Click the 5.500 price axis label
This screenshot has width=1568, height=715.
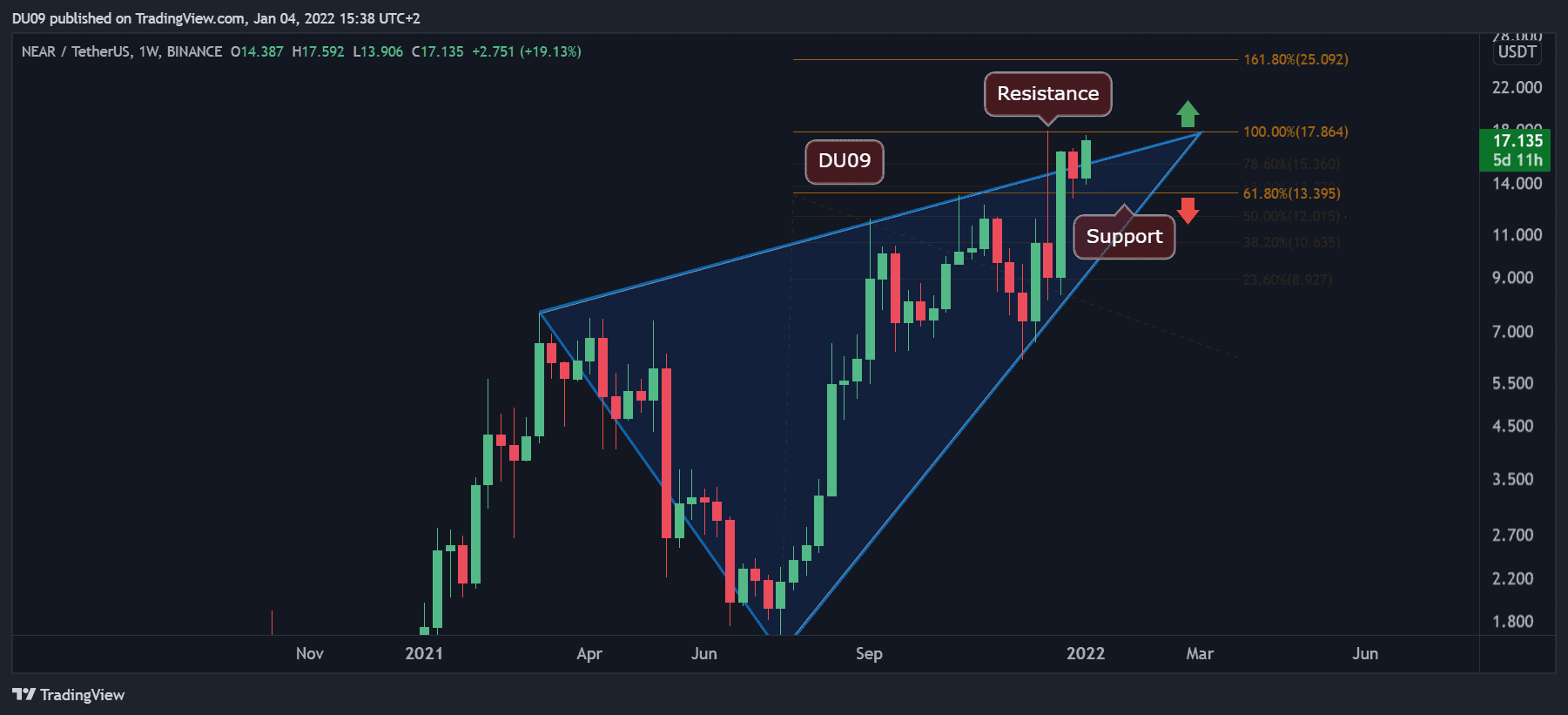1513,383
